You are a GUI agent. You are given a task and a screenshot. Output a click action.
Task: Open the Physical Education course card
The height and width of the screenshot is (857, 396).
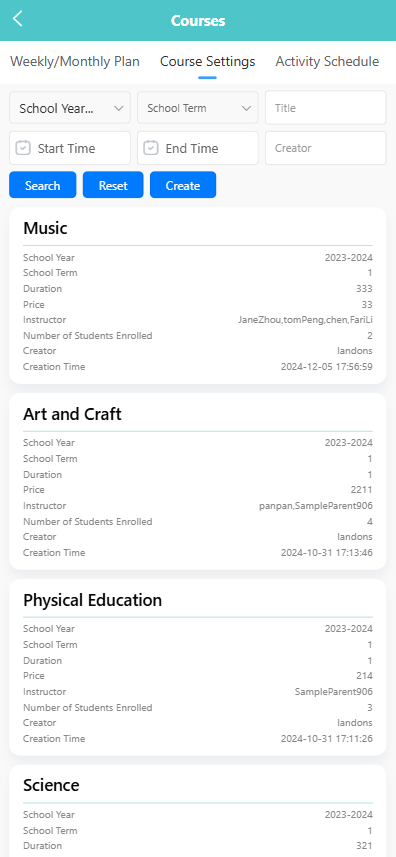(x=198, y=667)
